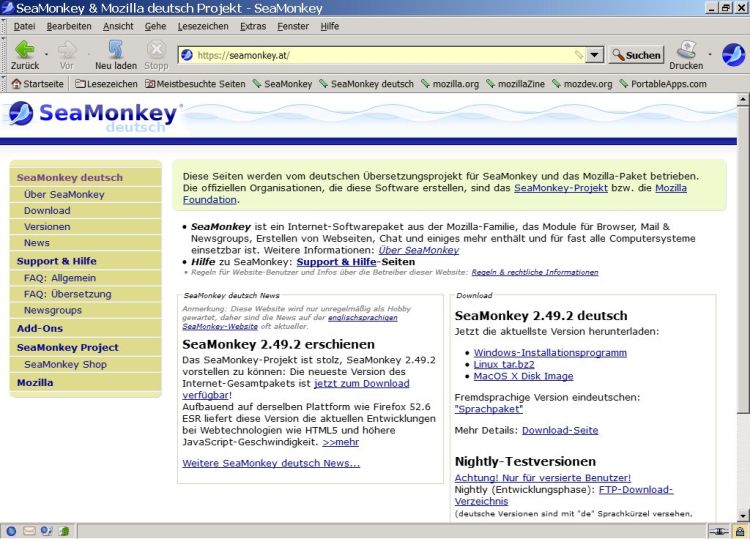
Task: Open the Lesezeichen folder on bookmarks bar
Action: tap(106, 84)
